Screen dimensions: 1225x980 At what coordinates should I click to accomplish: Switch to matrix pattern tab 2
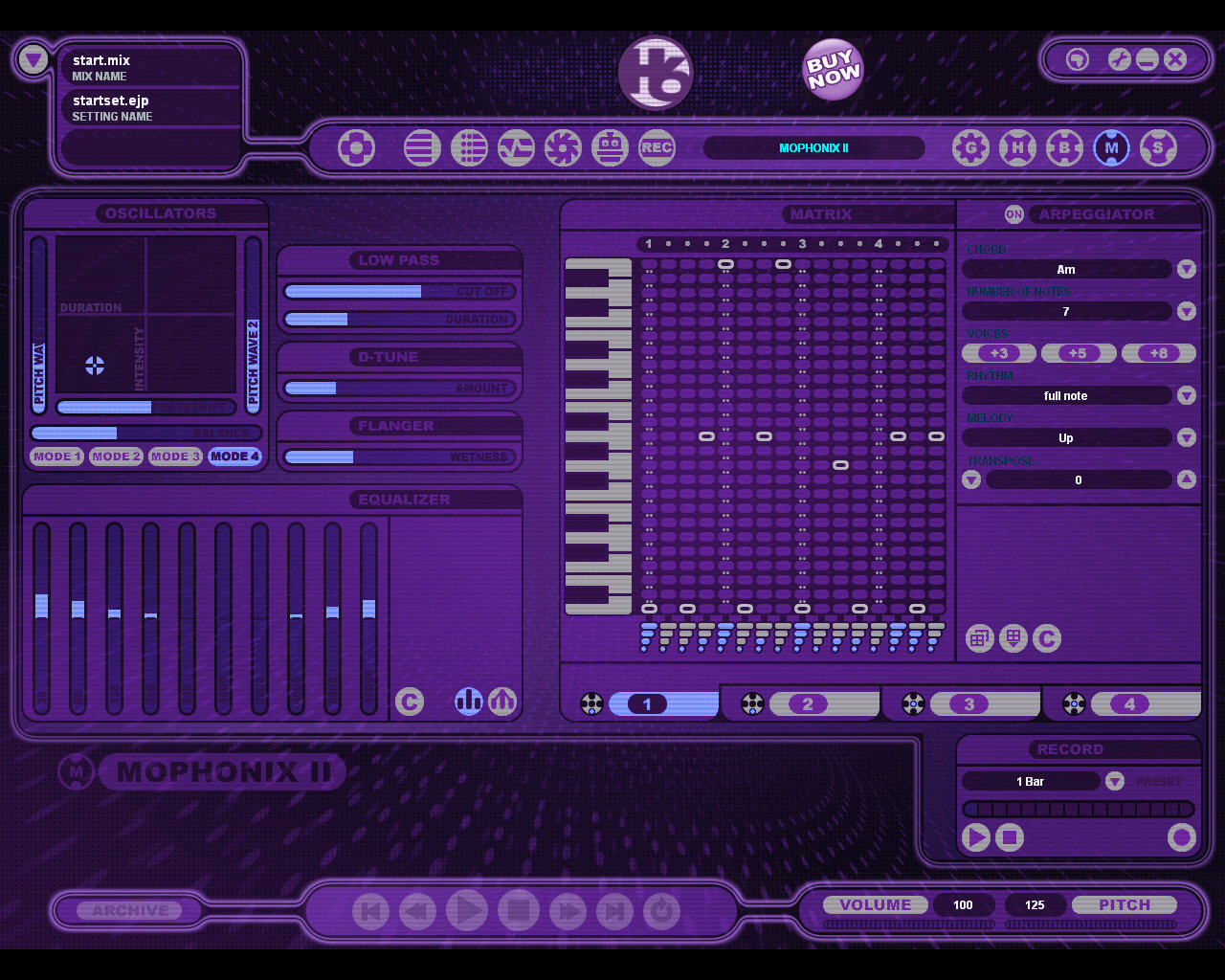click(824, 704)
